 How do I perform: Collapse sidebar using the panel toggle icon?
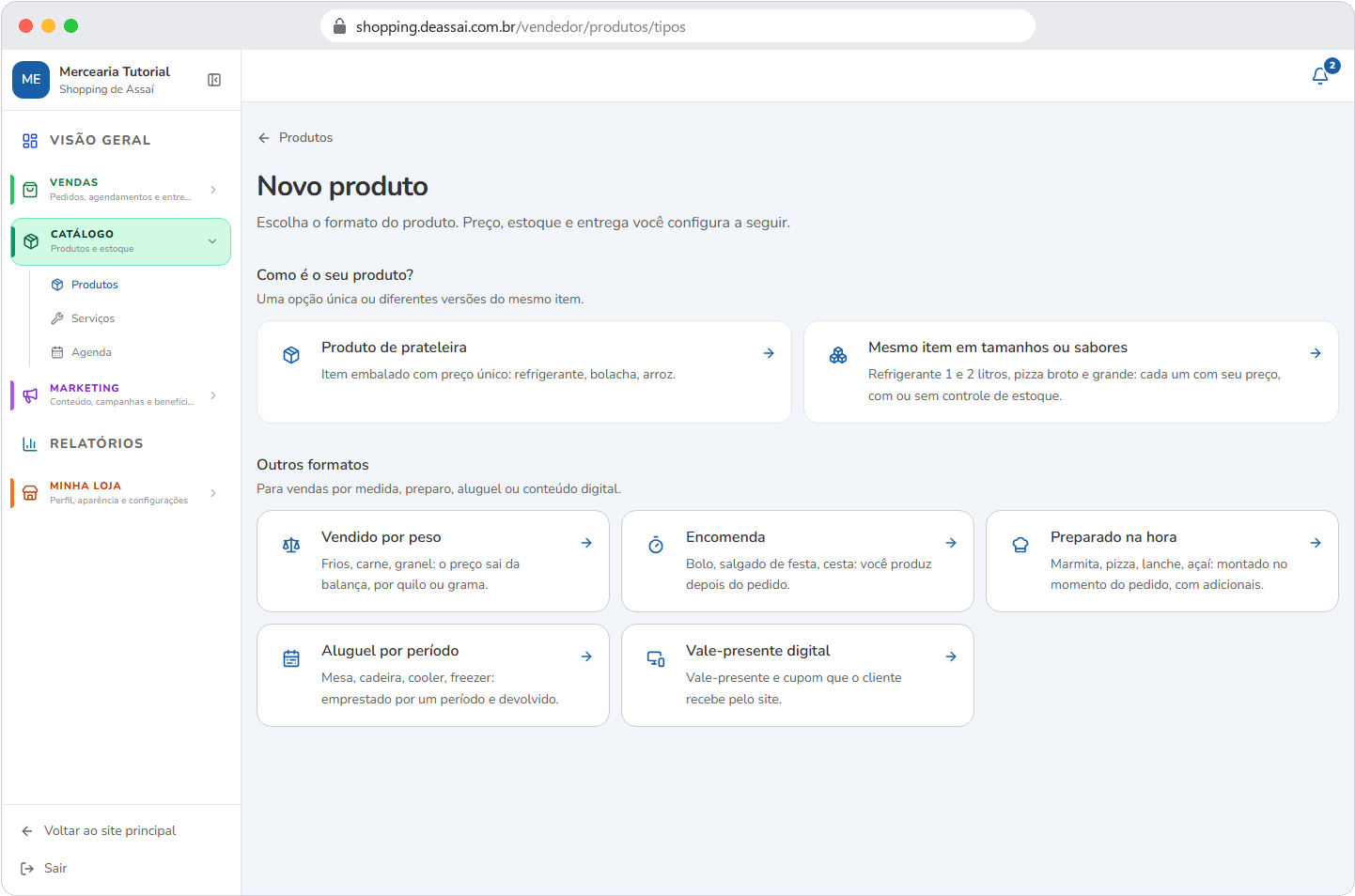214,80
